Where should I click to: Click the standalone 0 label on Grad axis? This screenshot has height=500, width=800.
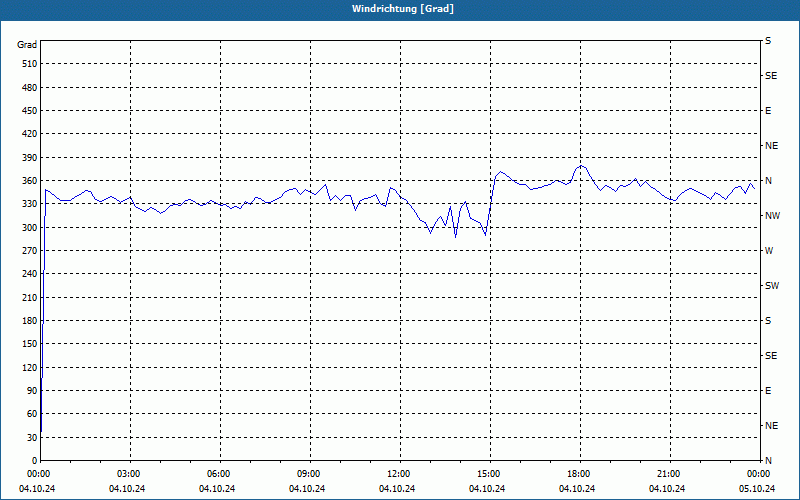[35, 460]
